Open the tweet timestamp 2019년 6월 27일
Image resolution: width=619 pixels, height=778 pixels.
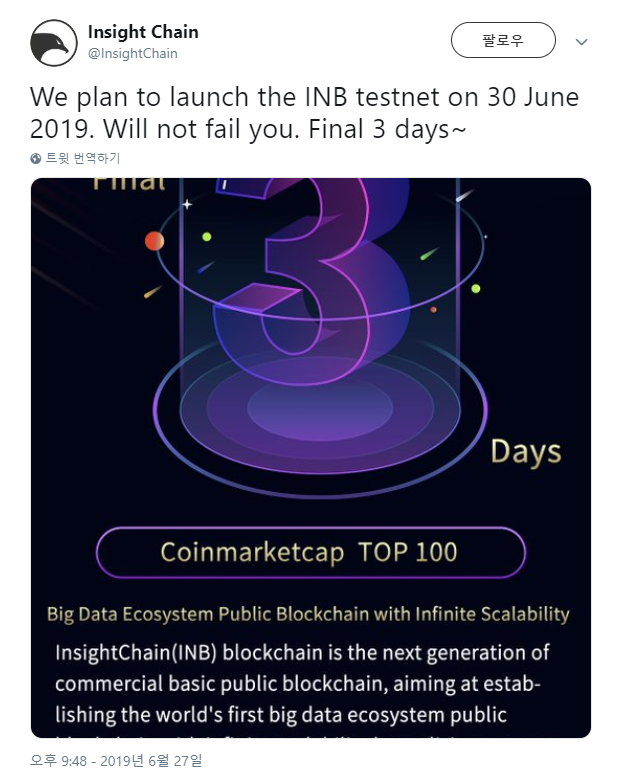pyautogui.click(x=116, y=761)
